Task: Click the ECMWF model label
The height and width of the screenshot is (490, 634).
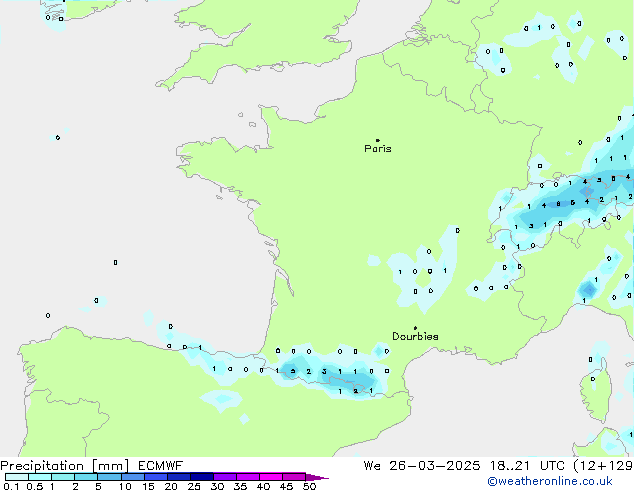Action: [x=161, y=466]
